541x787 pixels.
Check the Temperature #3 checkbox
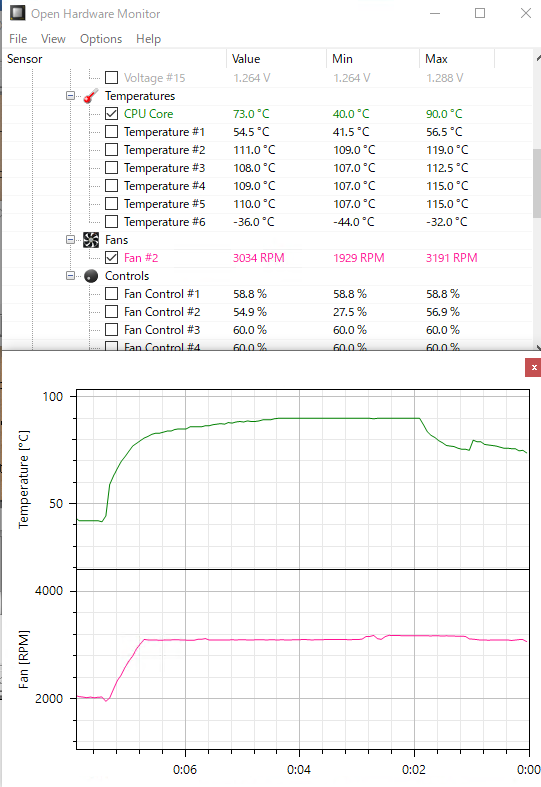111,168
